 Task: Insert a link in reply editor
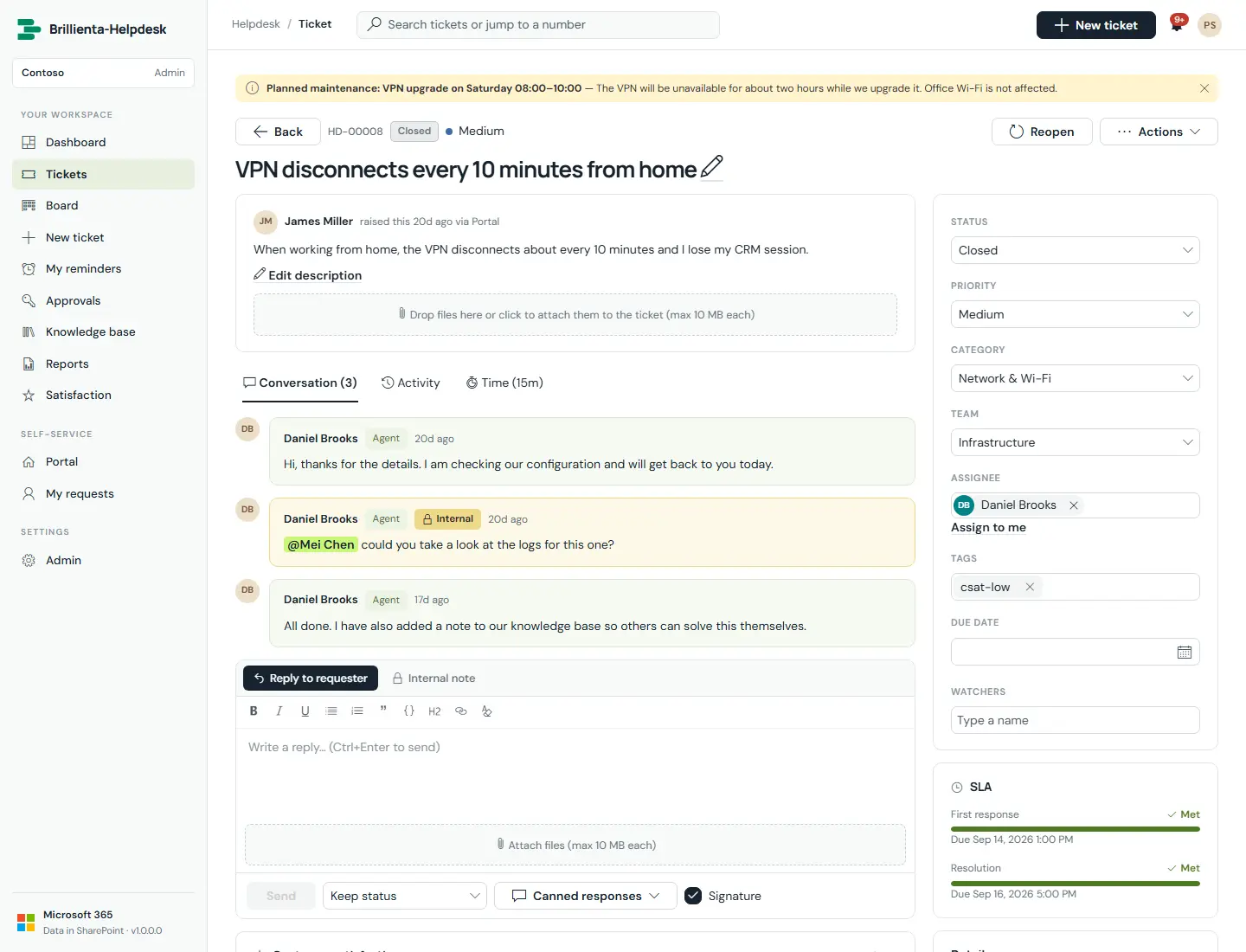tap(460, 711)
